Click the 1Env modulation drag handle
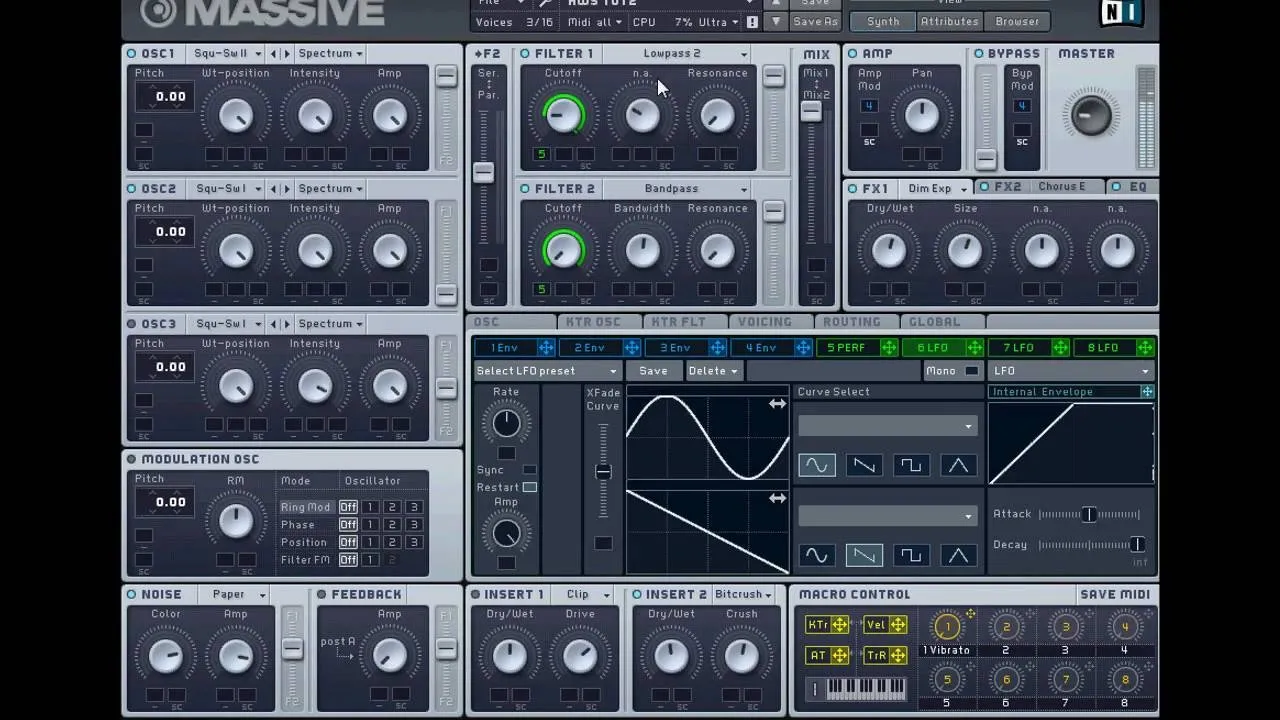This screenshot has width=1280, height=720. pyautogui.click(x=546, y=347)
